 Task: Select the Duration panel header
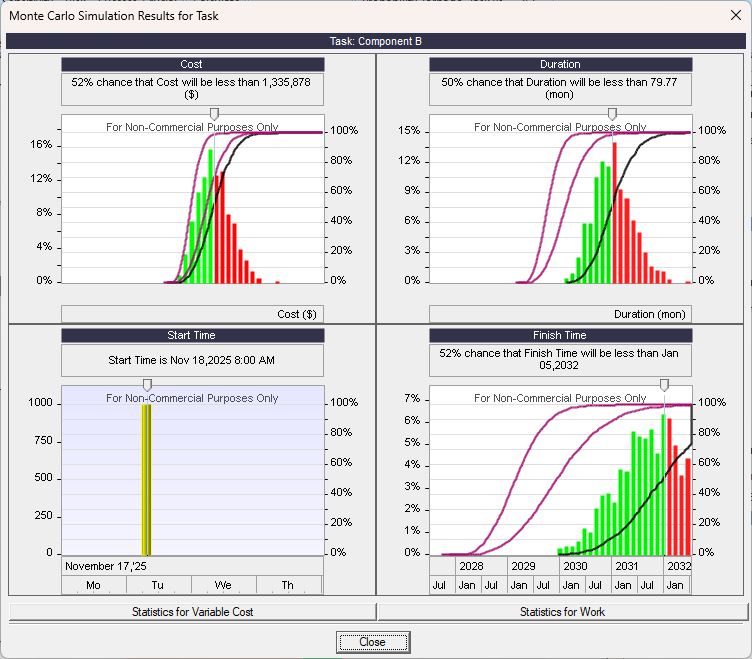(560, 64)
